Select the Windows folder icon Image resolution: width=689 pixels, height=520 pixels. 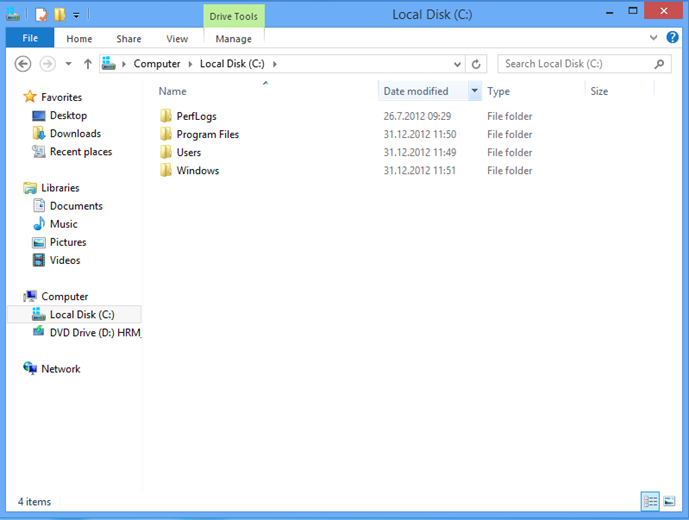(166, 170)
